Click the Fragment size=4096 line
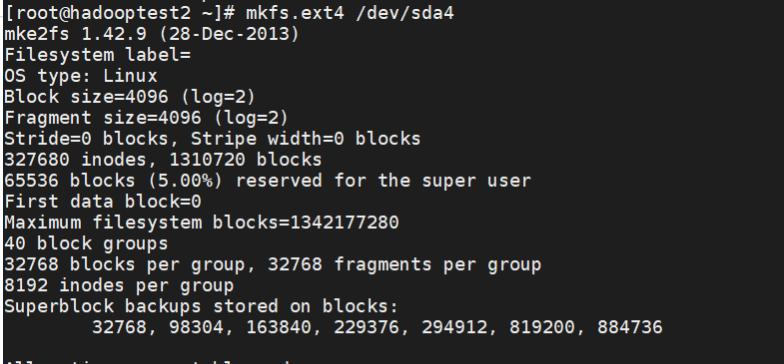This screenshot has width=784, height=364. (146, 118)
